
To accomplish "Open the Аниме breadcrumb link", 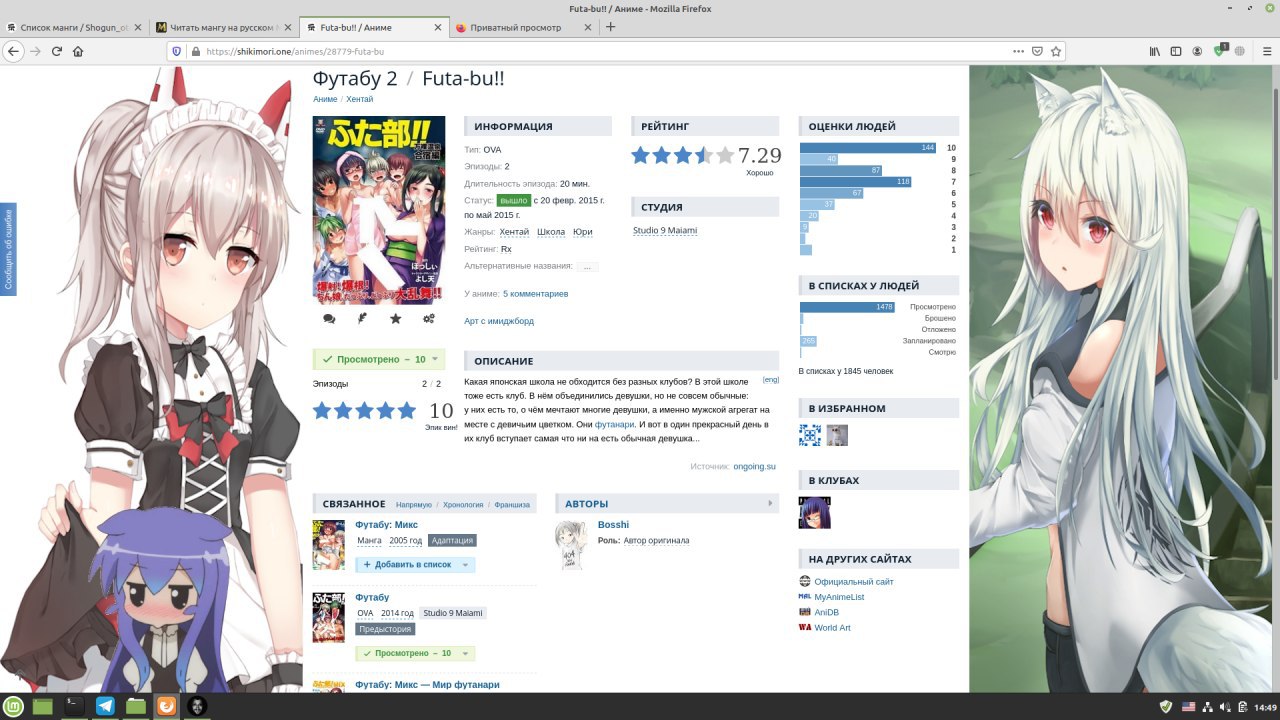I will [325, 100].
